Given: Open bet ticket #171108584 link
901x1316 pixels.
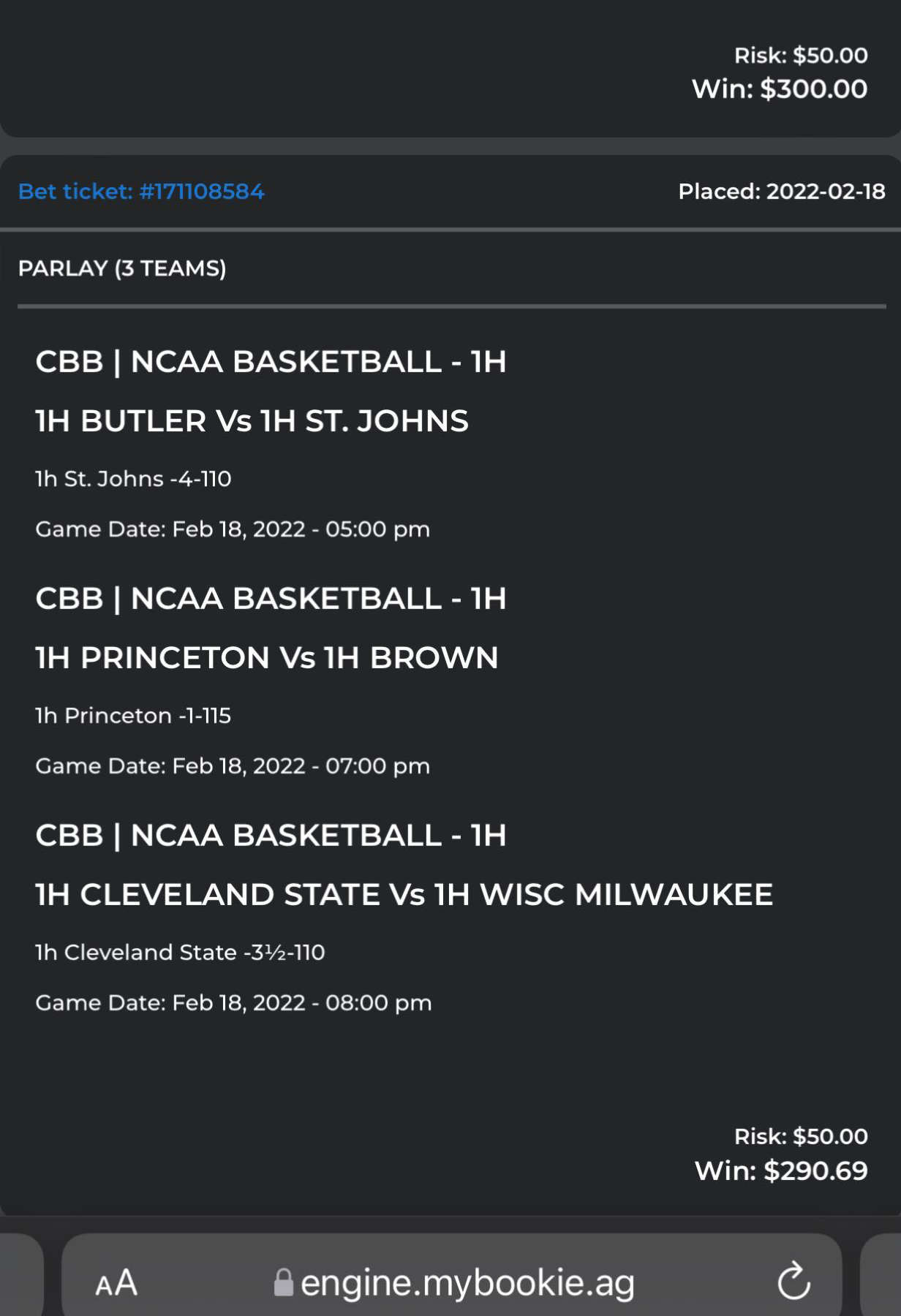Looking at the screenshot, I should [141, 192].
